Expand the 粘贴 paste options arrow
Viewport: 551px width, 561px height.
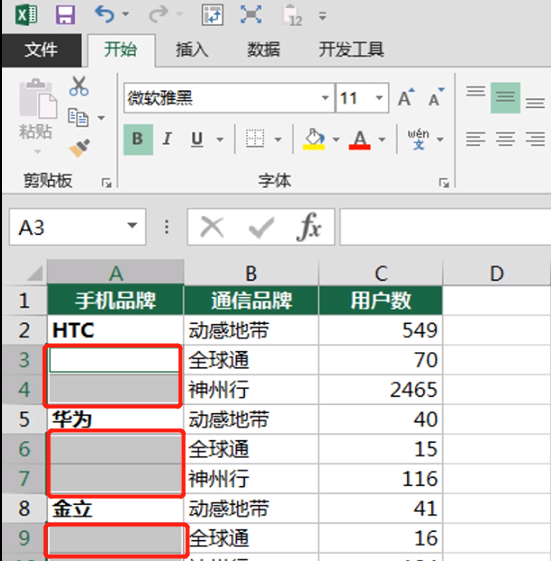(37, 152)
